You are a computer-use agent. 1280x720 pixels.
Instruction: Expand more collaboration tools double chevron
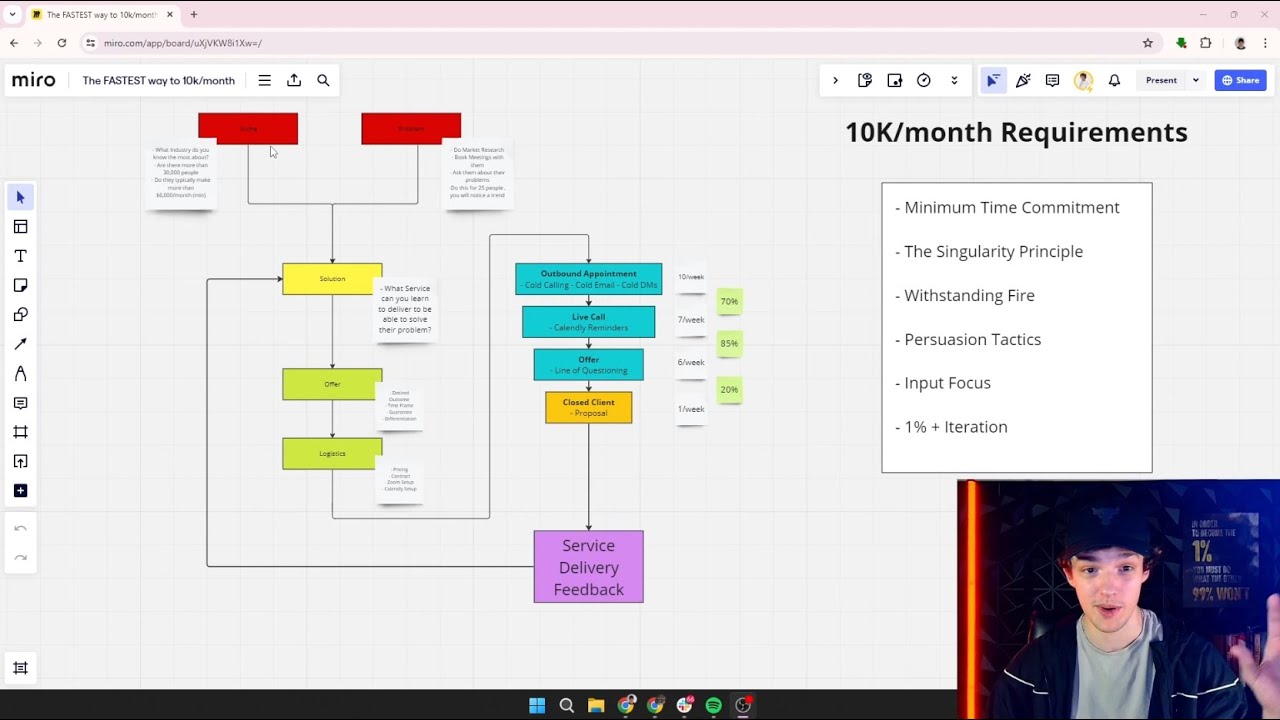tap(954, 80)
